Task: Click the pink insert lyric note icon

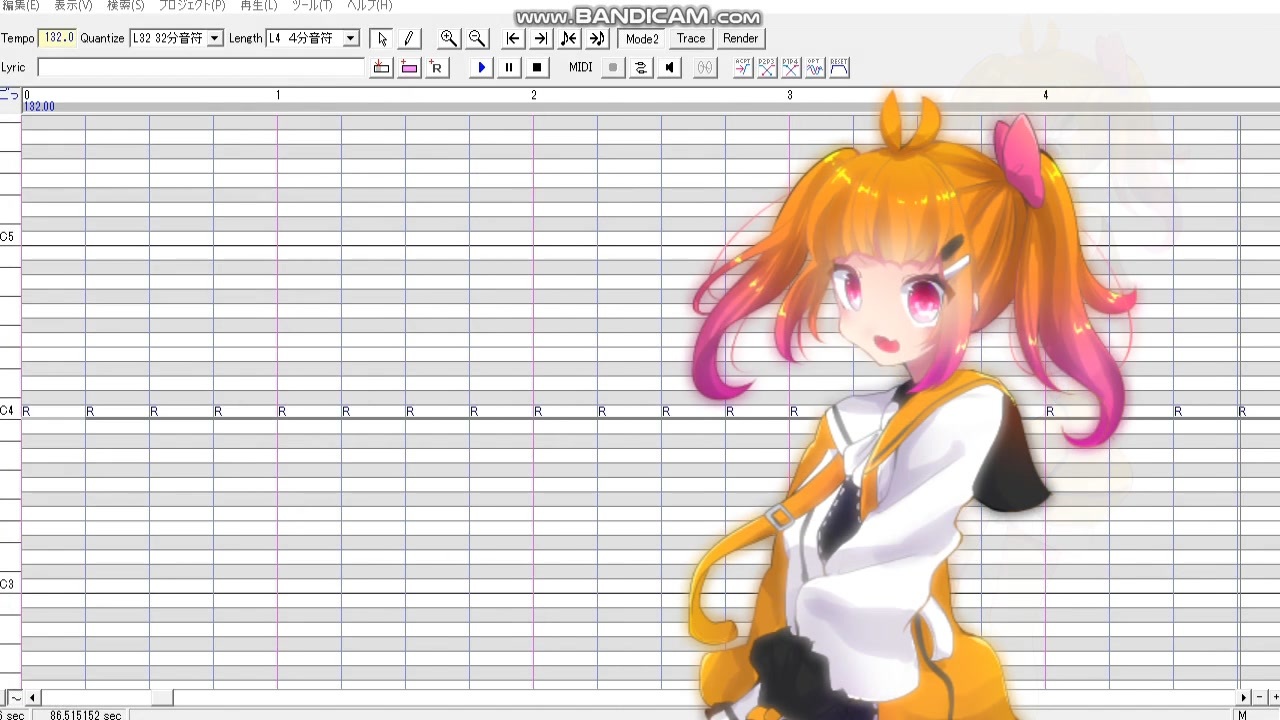Action: pos(409,68)
